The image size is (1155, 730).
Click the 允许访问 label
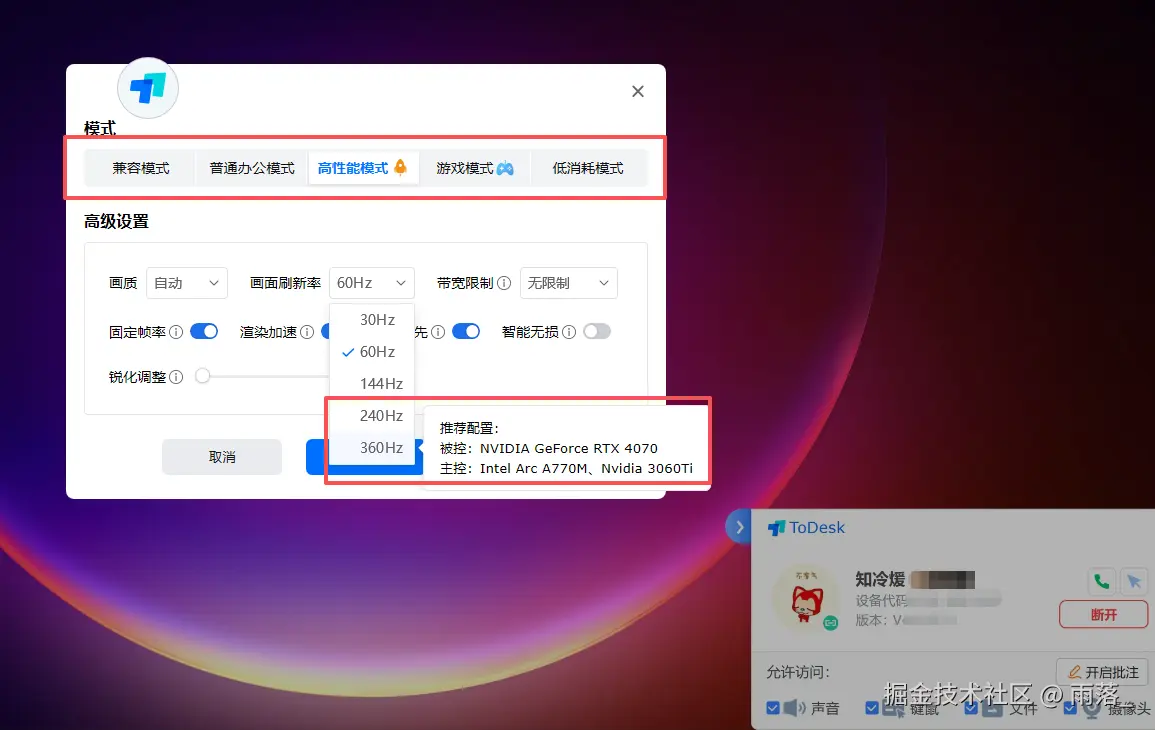pos(798,672)
